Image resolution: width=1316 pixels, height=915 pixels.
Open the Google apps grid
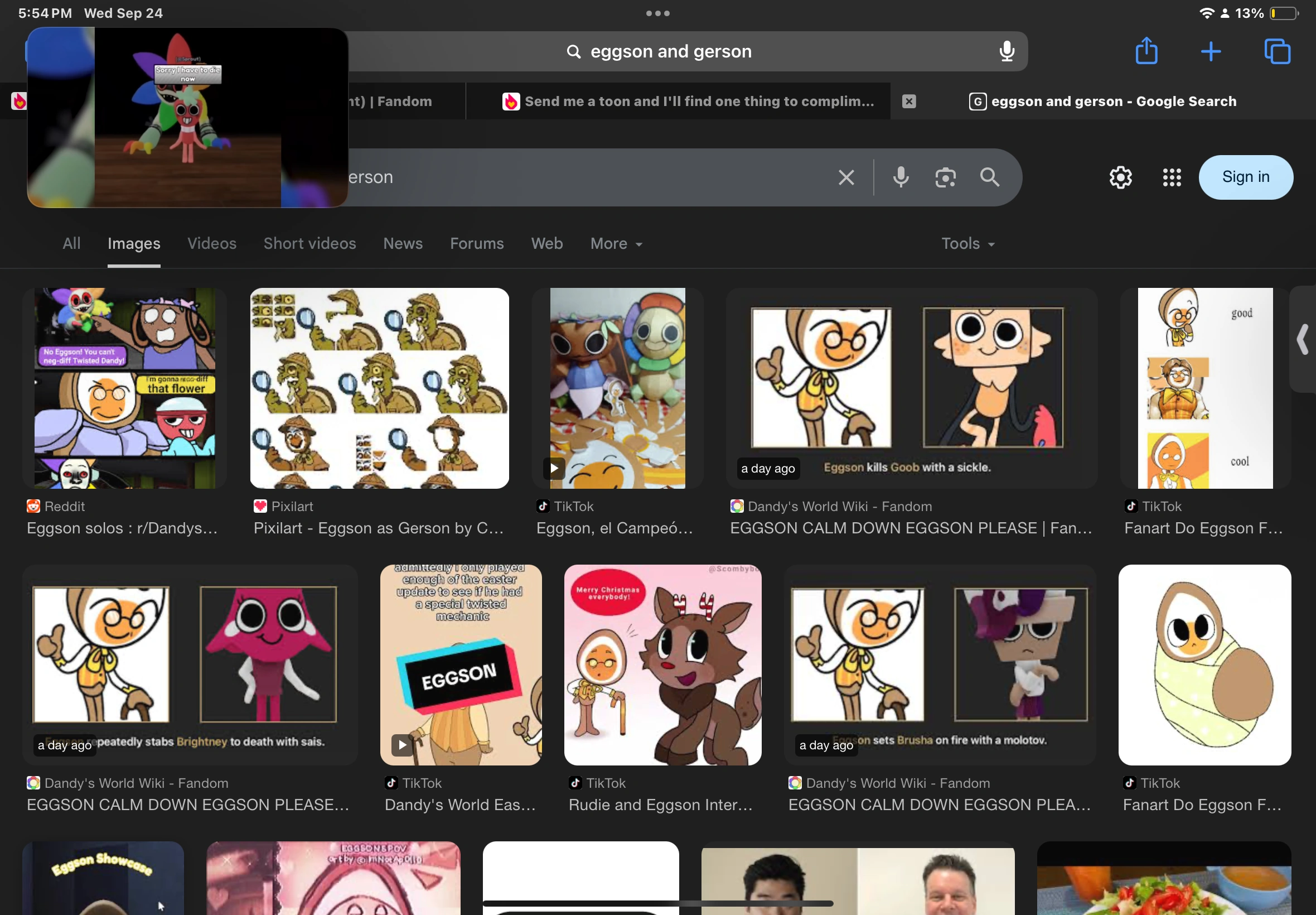1172,177
